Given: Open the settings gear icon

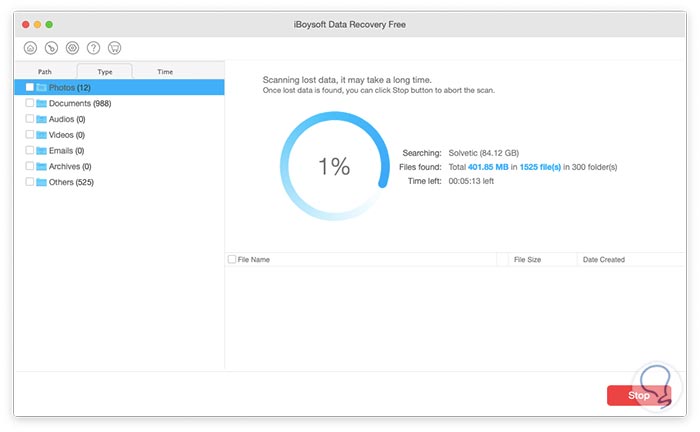Looking at the screenshot, I should click(x=72, y=47).
